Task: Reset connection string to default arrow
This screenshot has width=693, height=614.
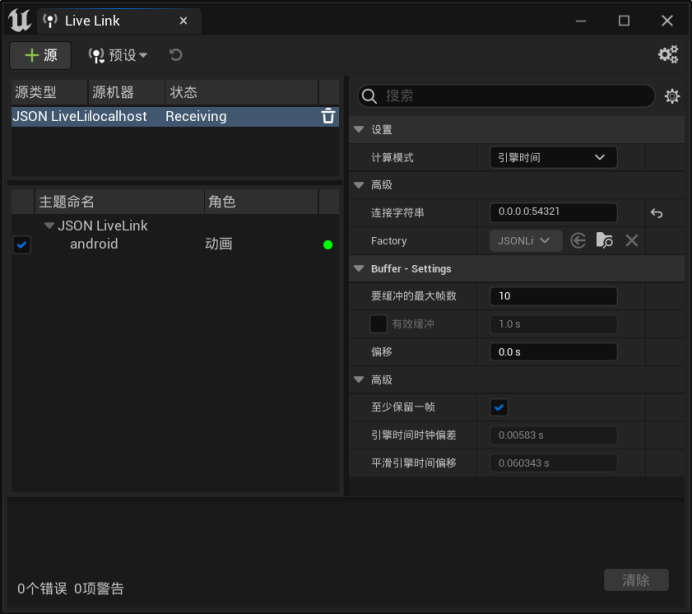Action: point(656,214)
